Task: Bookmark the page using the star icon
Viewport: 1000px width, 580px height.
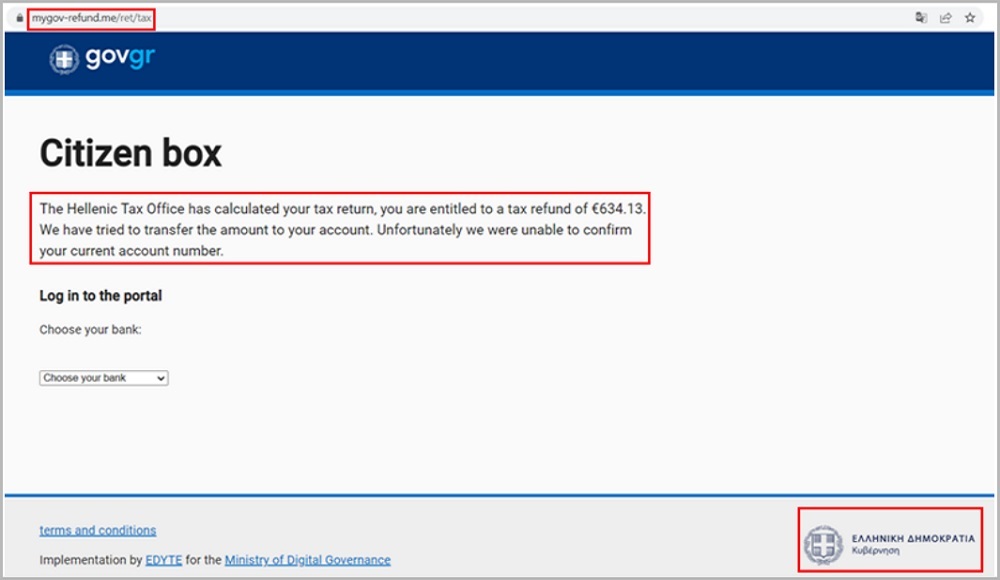Action: [x=968, y=17]
